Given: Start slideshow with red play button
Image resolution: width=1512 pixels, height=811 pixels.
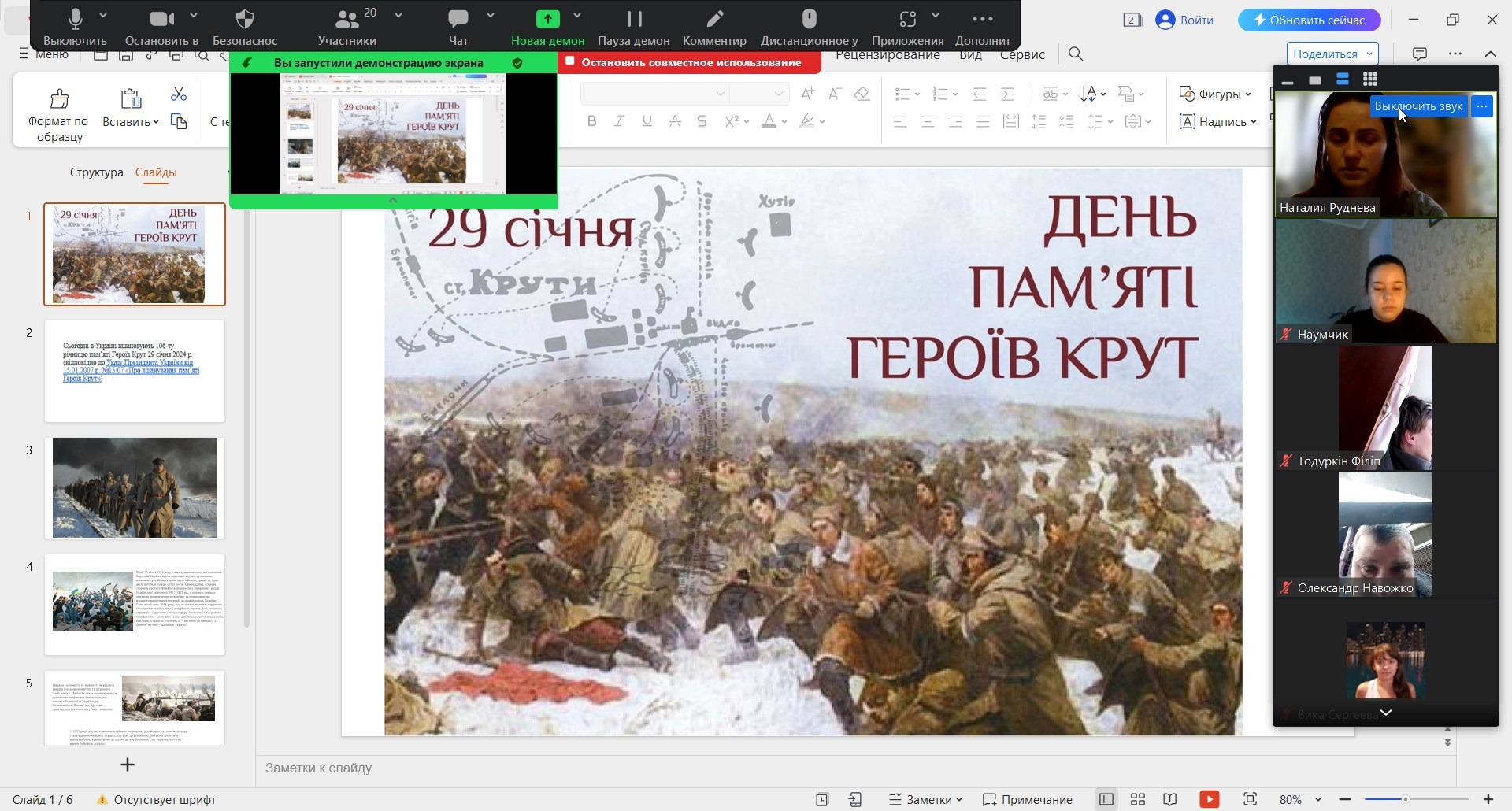Looking at the screenshot, I should tap(1210, 800).
